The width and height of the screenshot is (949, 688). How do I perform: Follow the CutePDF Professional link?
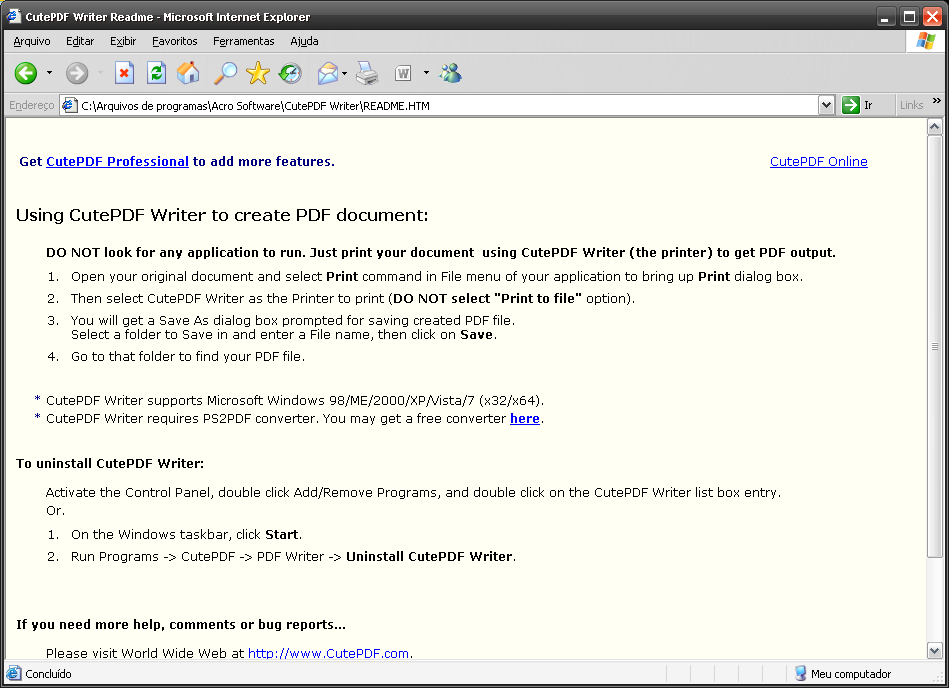pyautogui.click(x=117, y=162)
